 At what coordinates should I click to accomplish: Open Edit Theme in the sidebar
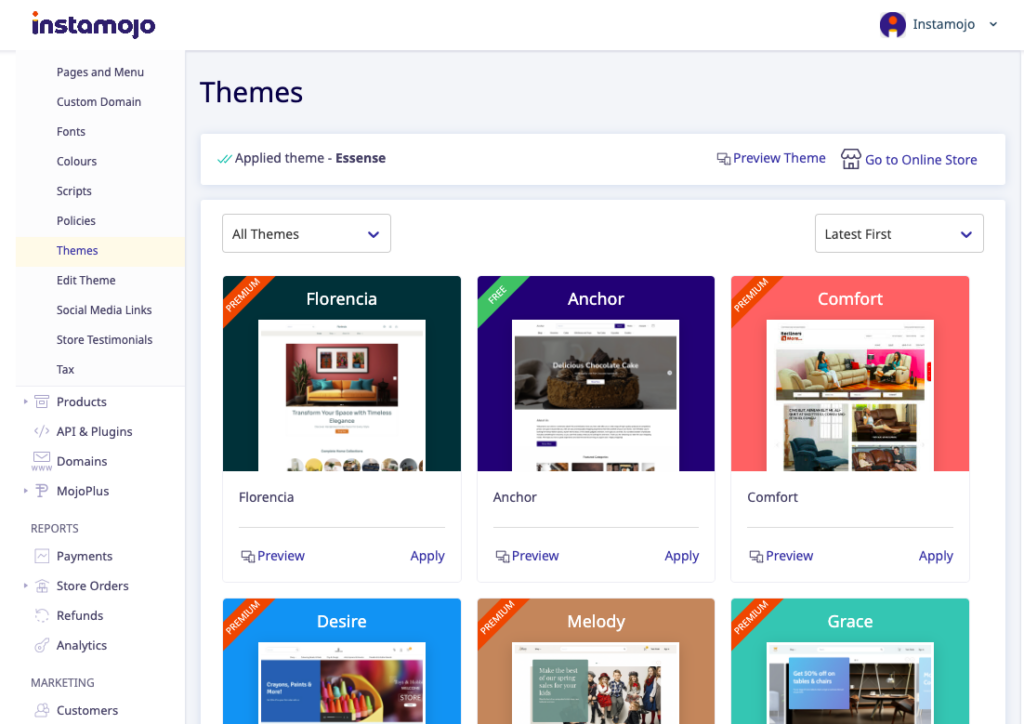click(x=86, y=281)
